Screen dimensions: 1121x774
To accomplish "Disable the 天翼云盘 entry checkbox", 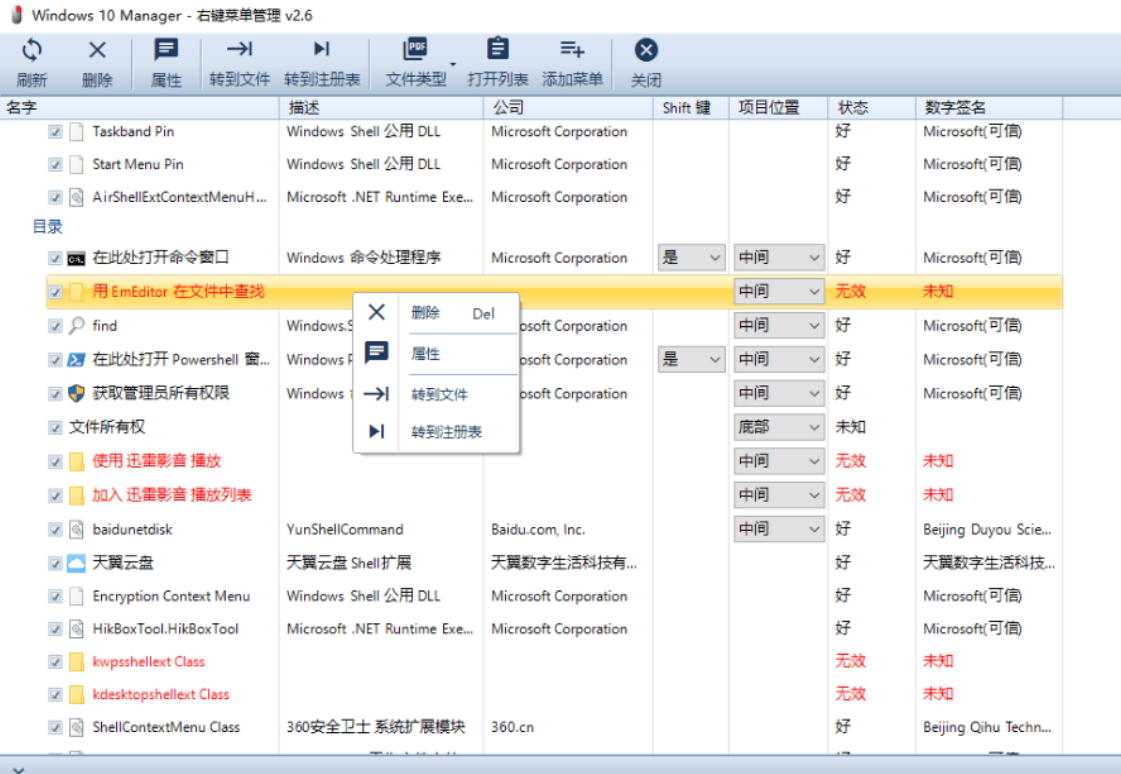I will [x=56, y=564].
